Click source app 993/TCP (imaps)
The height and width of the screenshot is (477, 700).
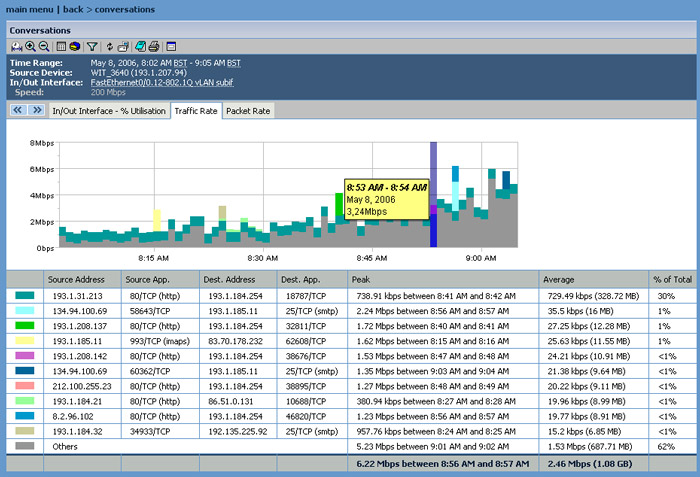coord(160,341)
